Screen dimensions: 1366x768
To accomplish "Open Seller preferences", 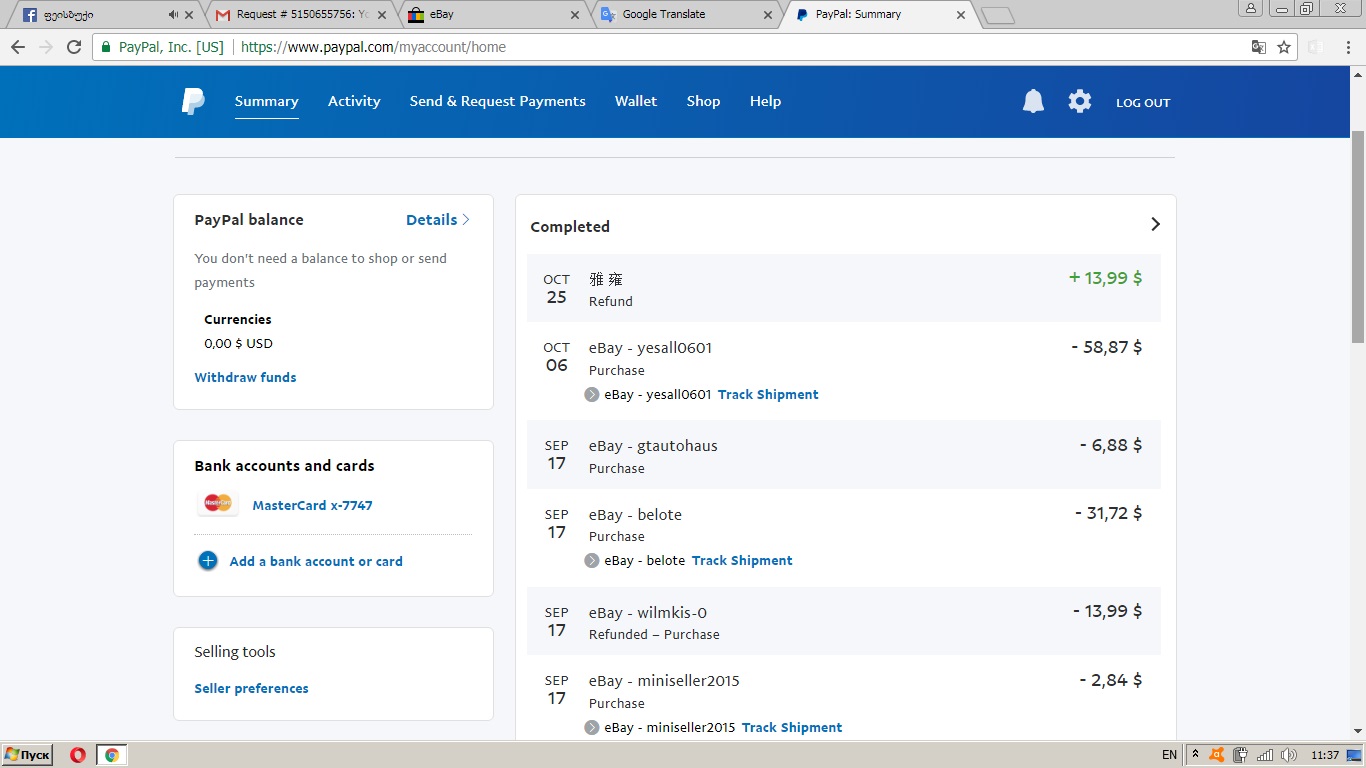I will click(x=251, y=688).
